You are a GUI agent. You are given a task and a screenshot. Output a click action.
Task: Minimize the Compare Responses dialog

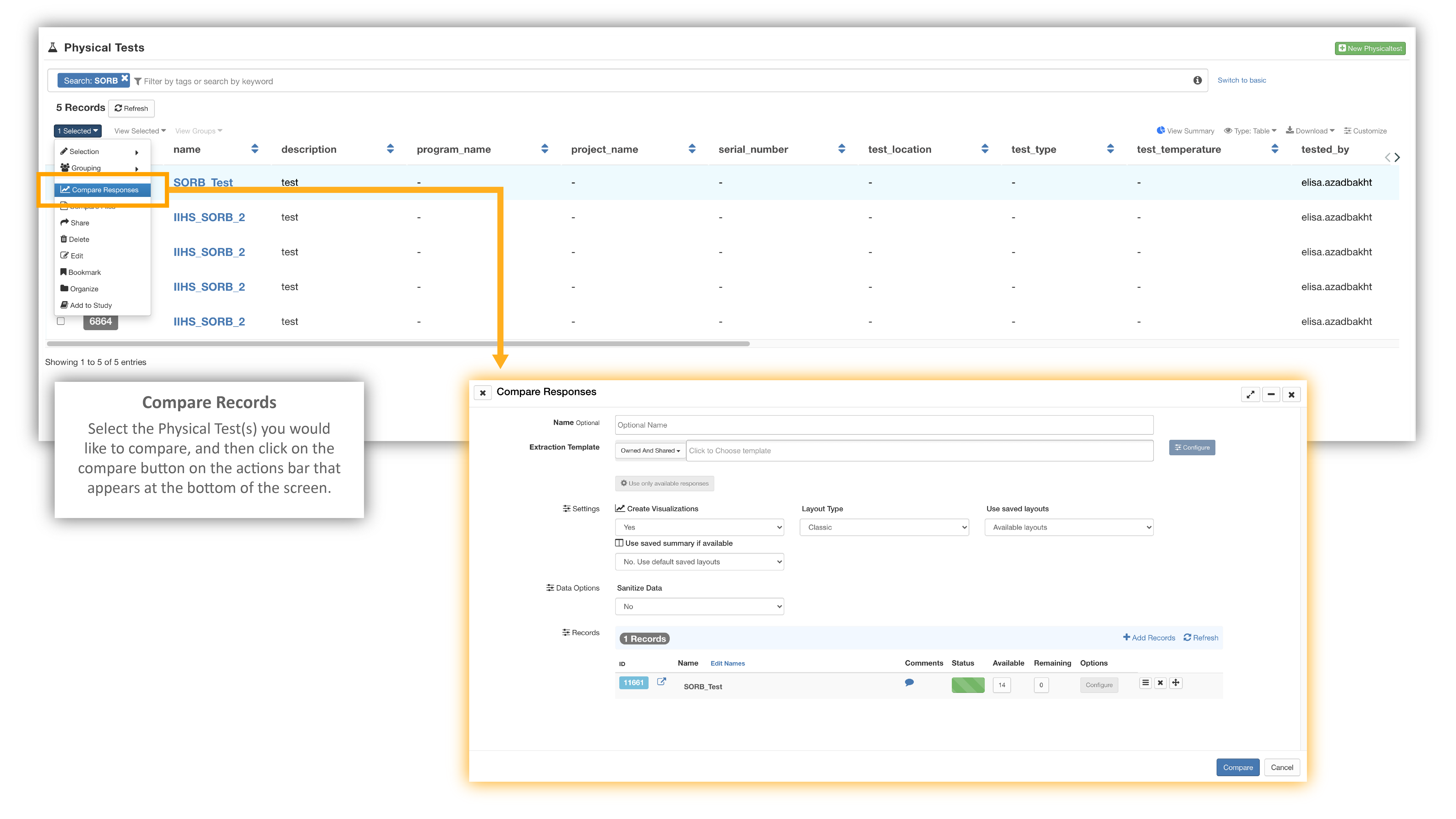coord(1271,394)
